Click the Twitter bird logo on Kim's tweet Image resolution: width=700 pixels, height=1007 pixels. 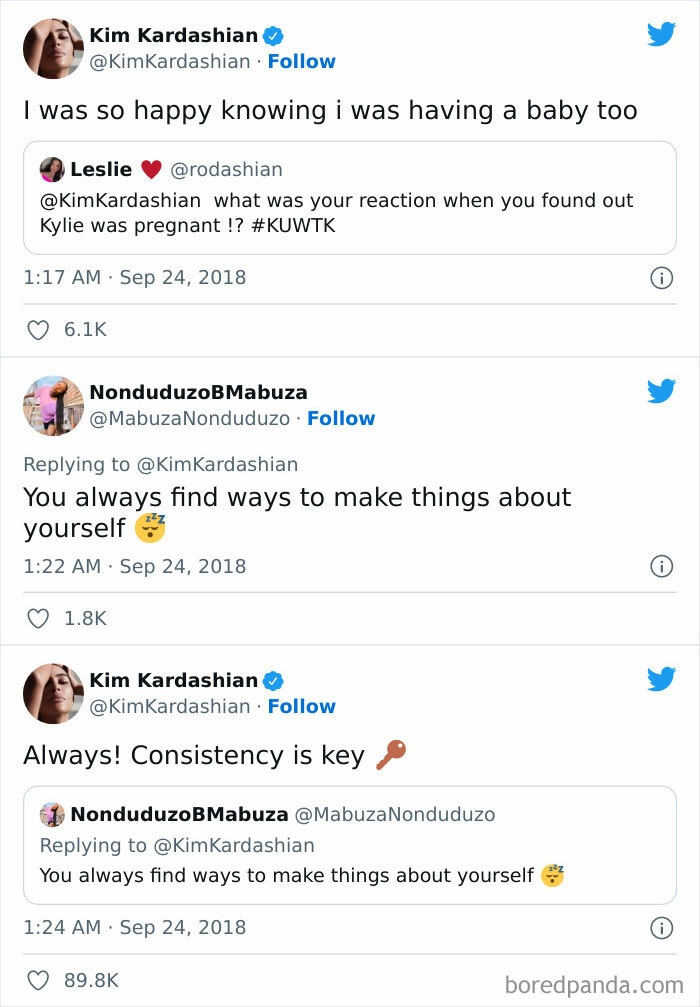pos(661,33)
